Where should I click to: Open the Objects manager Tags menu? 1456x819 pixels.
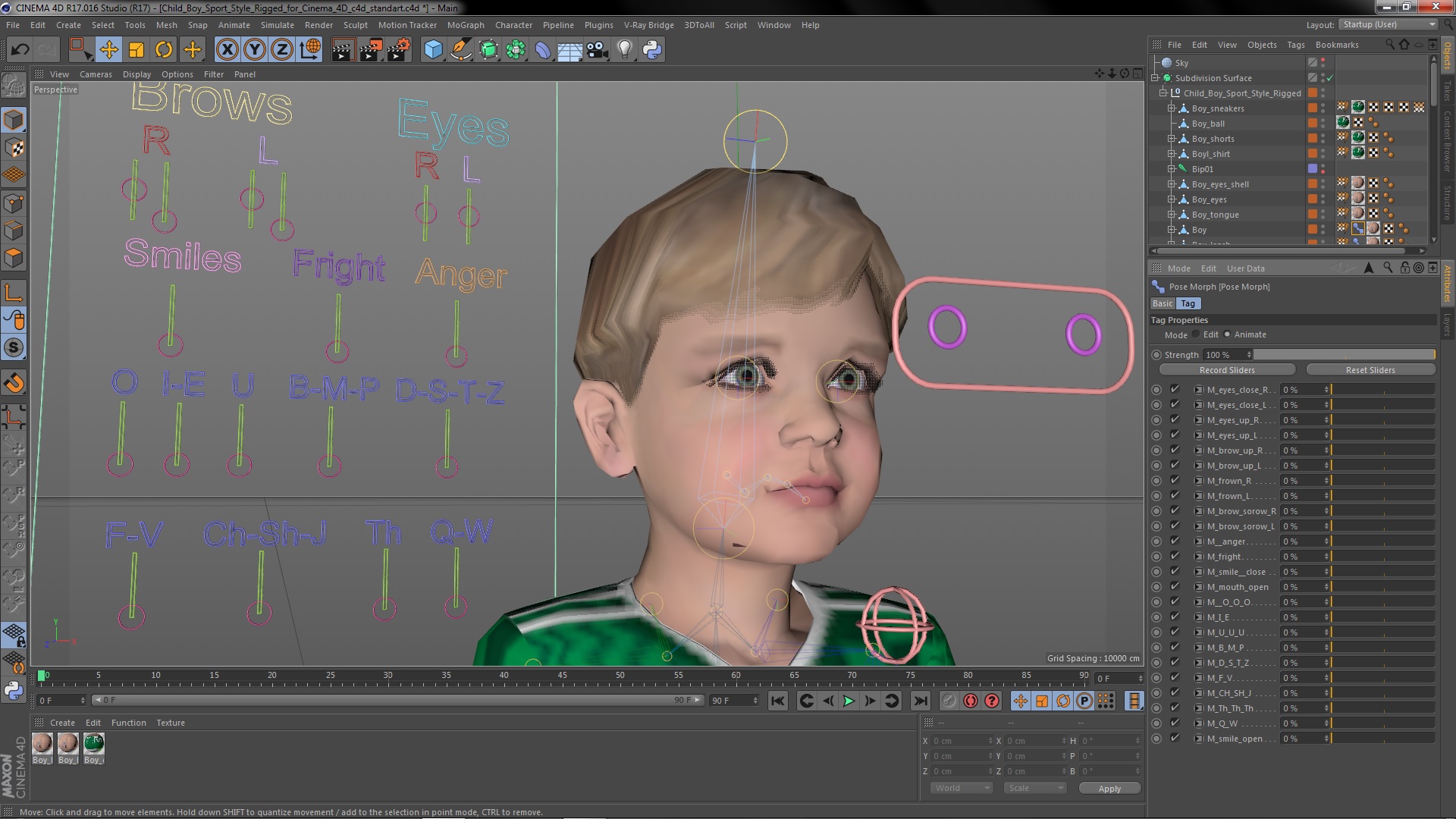pyautogui.click(x=1296, y=45)
